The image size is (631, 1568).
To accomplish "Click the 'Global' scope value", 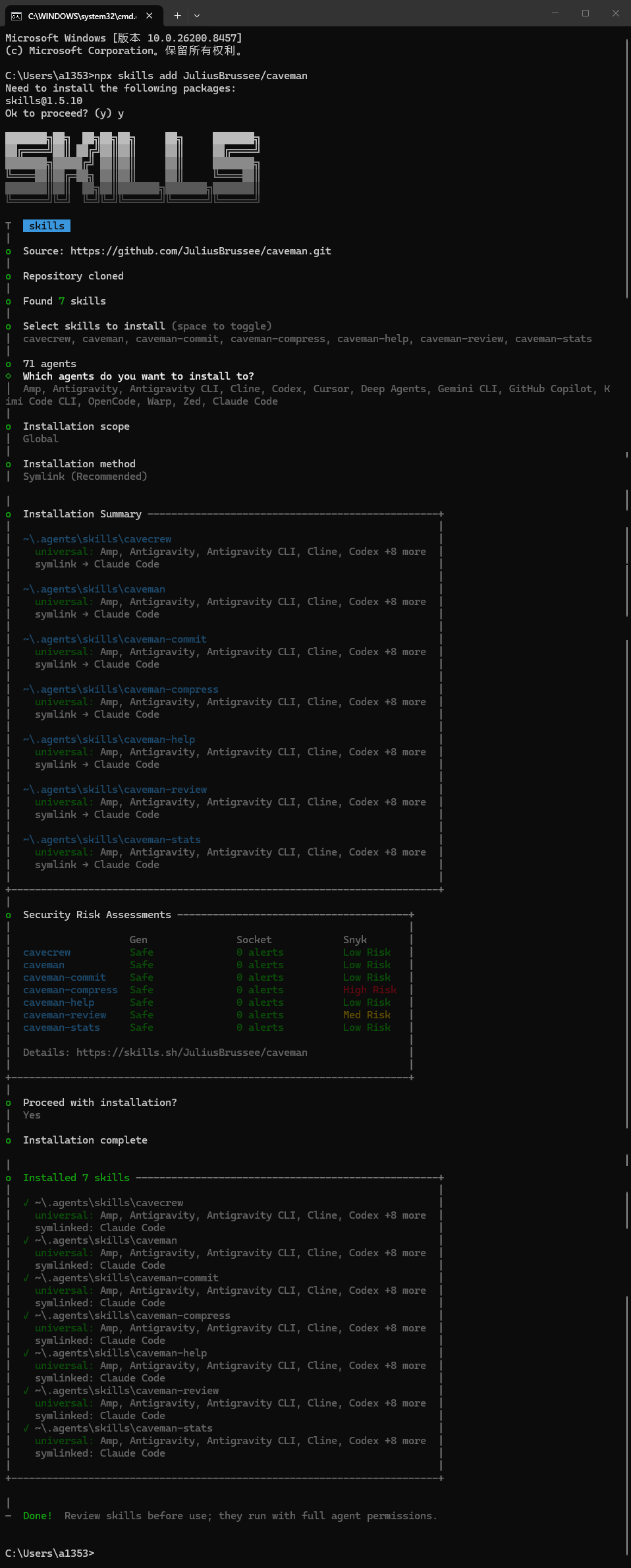I will click(41, 439).
